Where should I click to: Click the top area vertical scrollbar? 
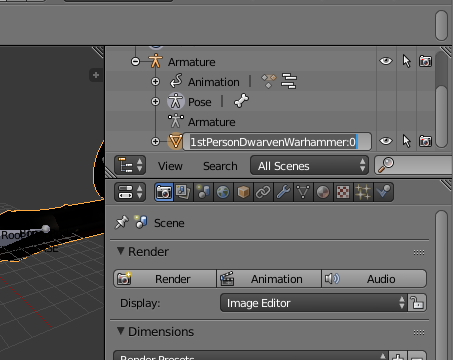click(441, 25)
